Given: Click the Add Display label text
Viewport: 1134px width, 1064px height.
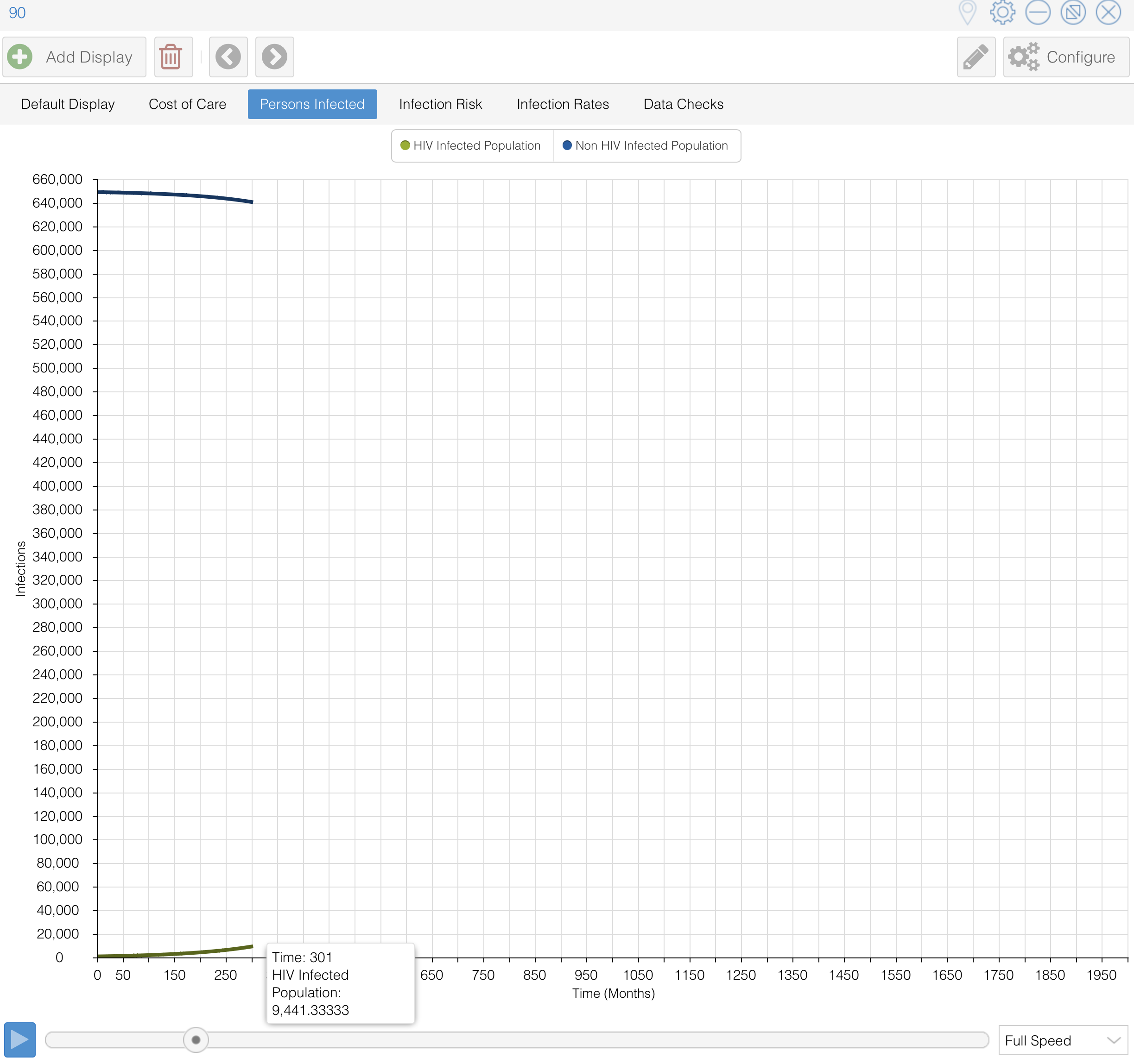Looking at the screenshot, I should 89,57.
